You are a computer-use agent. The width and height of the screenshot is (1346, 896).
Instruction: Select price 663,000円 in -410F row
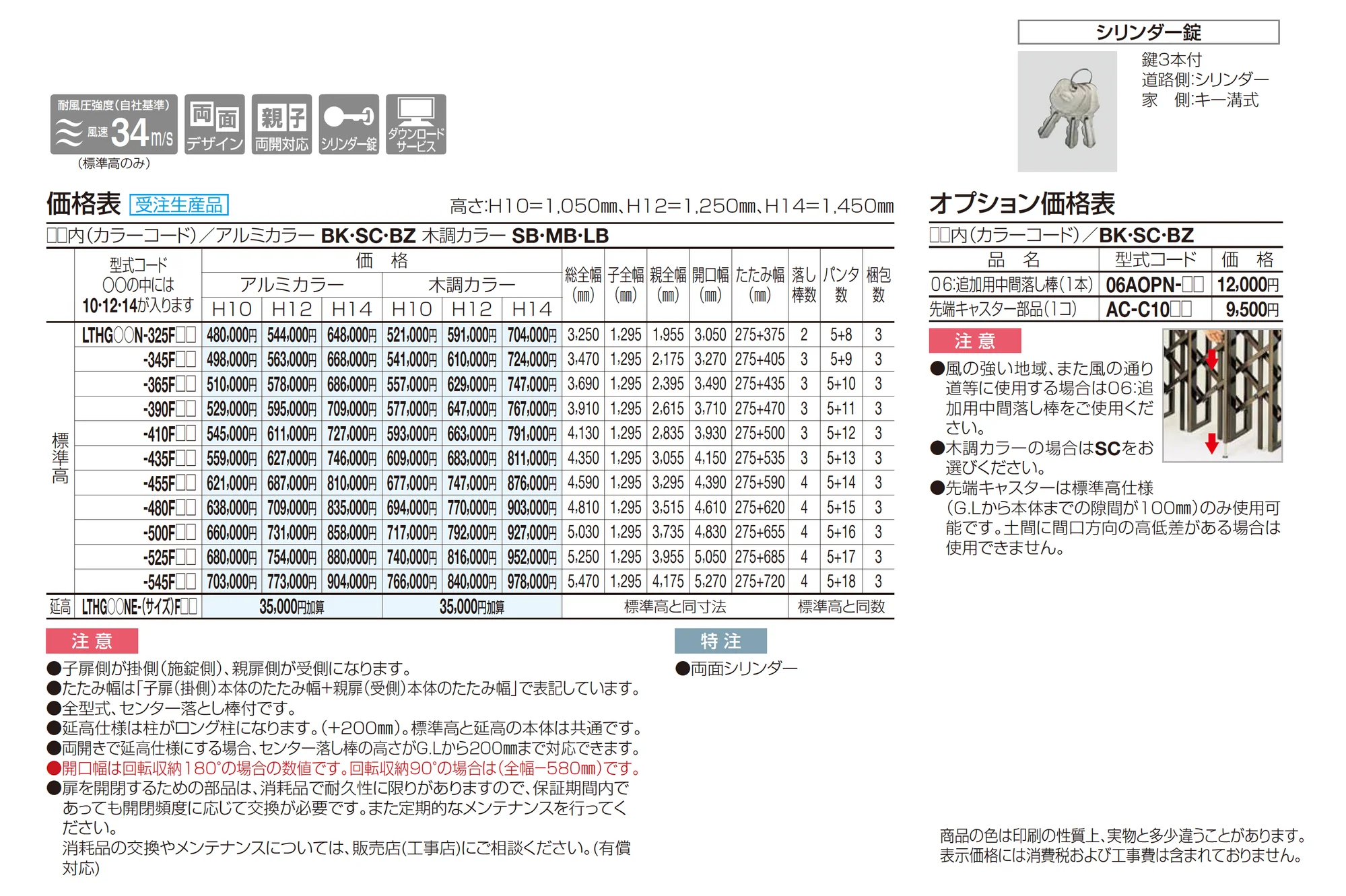tap(472, 434)
